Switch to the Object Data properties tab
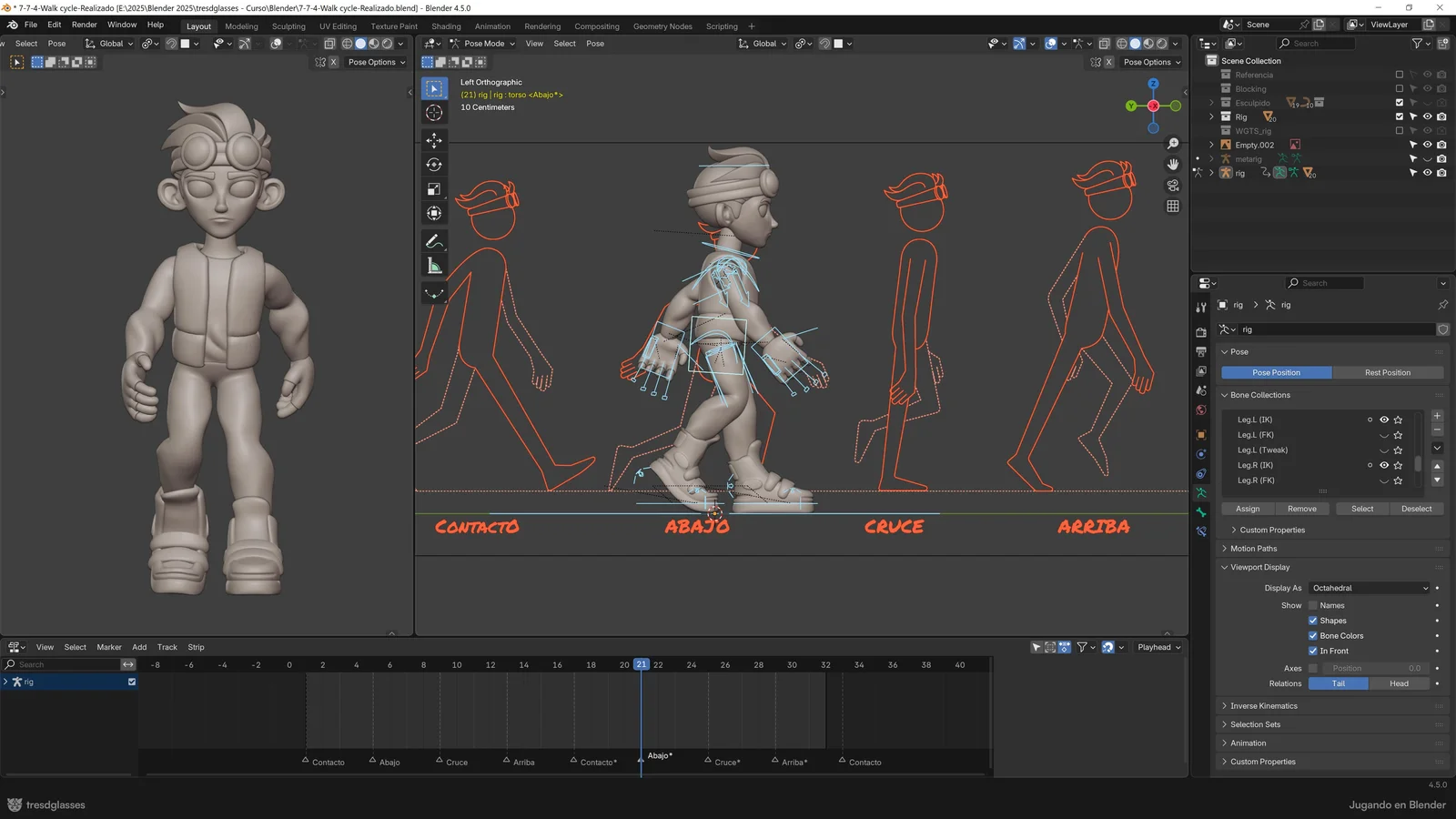The image size is (1456, 819). click(x=1201, y=491)
